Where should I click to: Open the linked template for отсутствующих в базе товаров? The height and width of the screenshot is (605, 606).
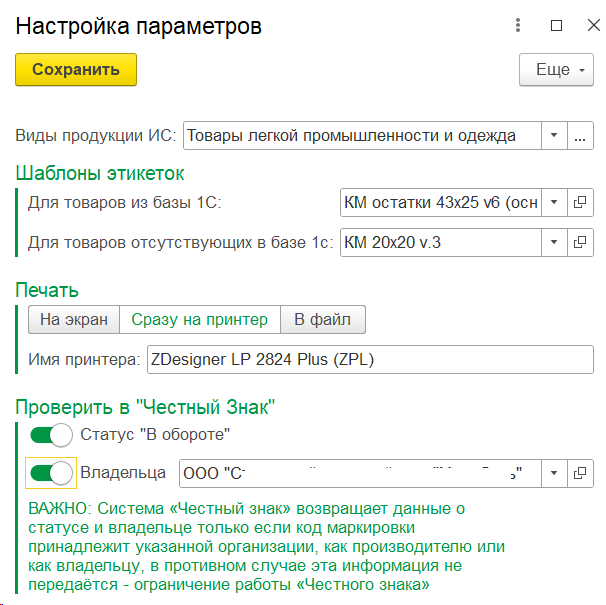point(581,241)
